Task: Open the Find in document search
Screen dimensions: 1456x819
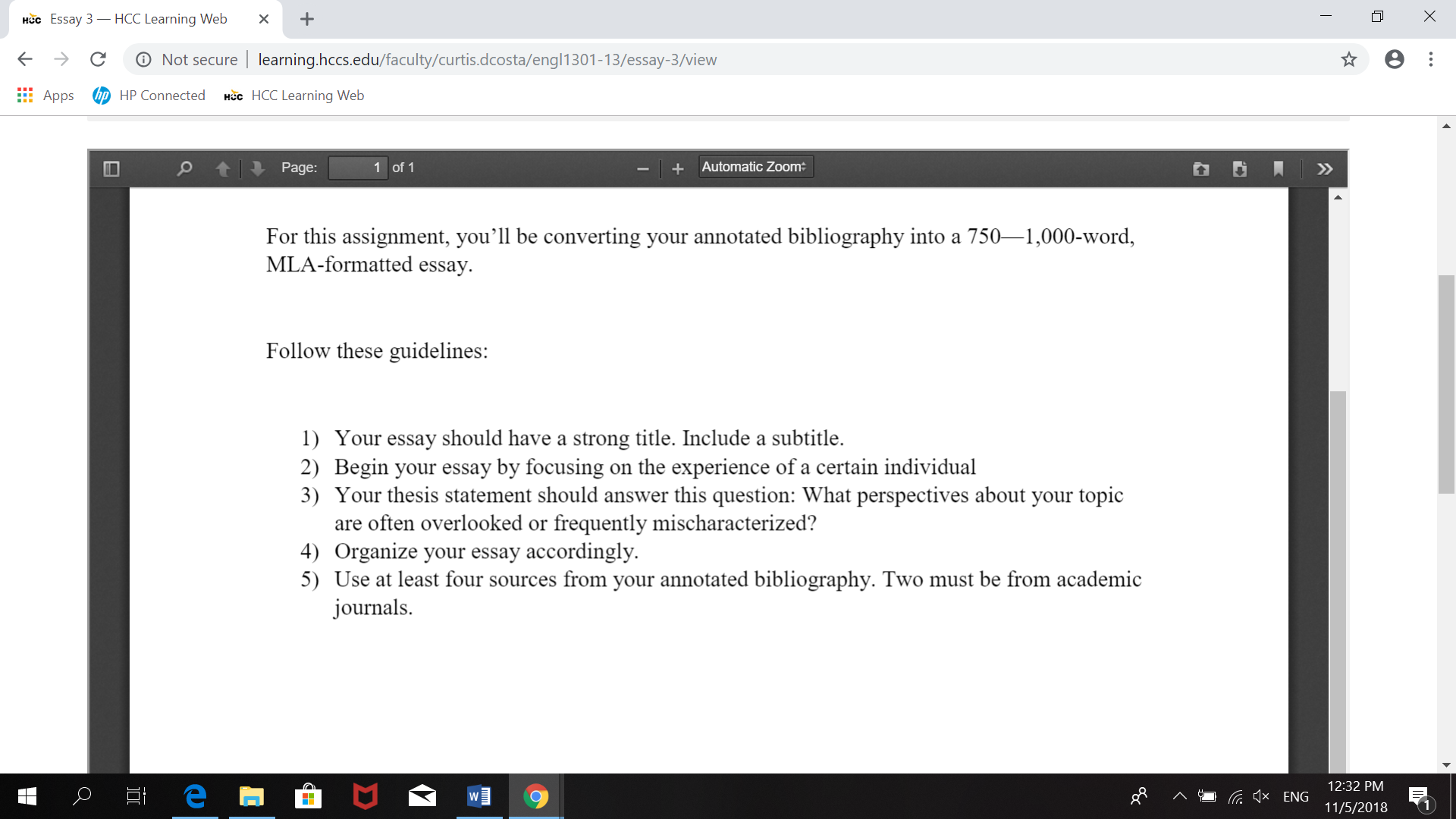Action: 184,168
